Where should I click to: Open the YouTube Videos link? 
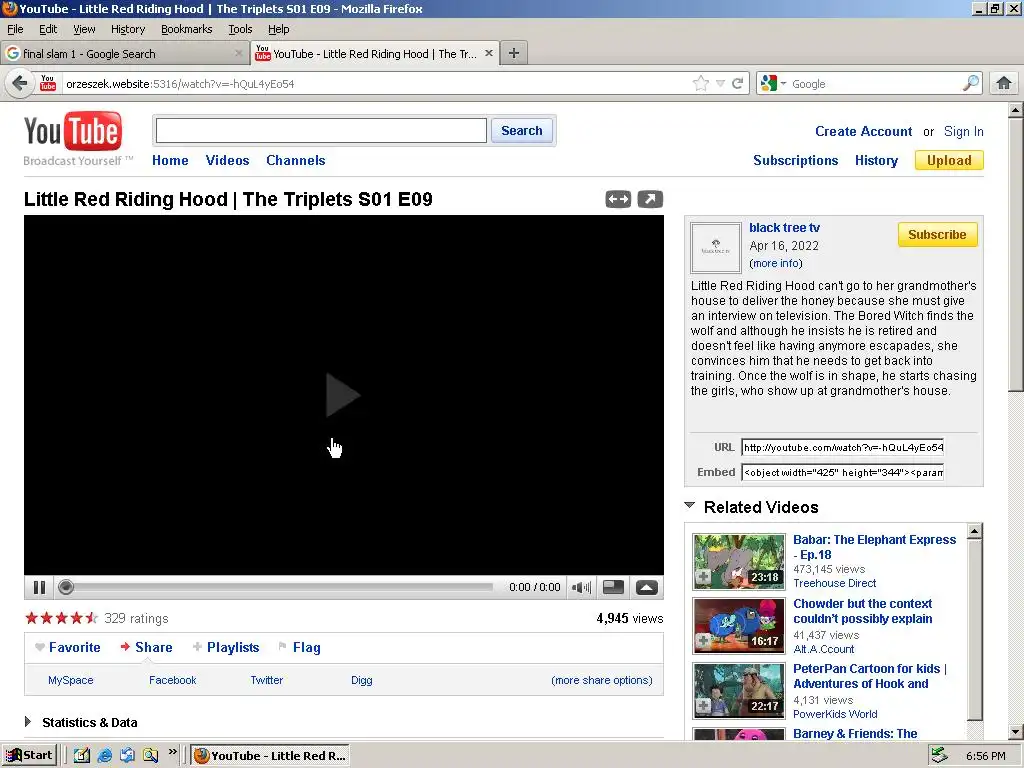(x=227, y=160)
